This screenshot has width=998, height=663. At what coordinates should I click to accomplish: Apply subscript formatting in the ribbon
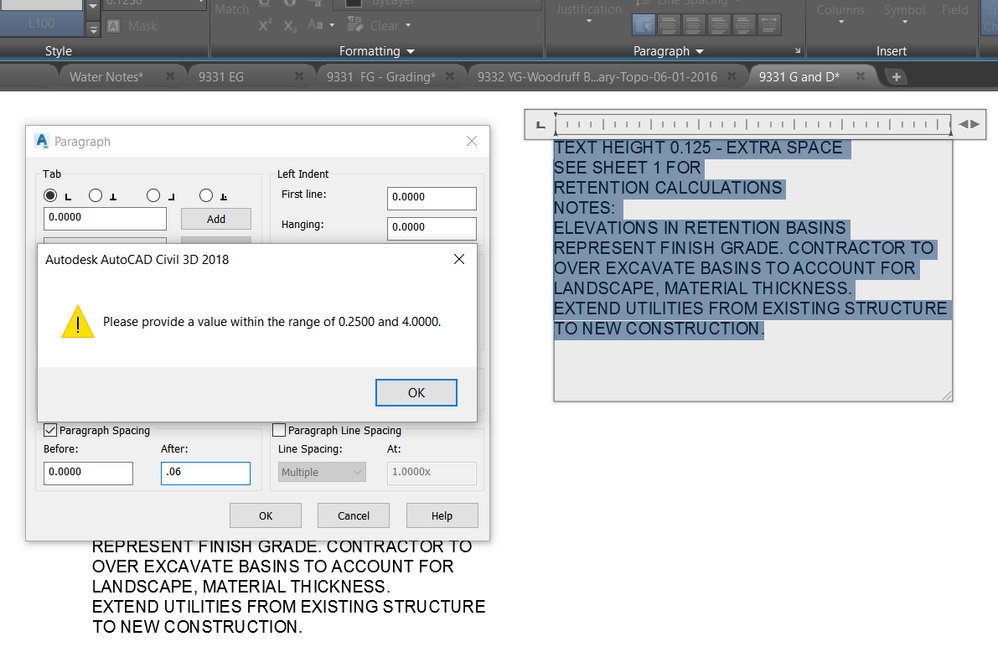[290, 26]
